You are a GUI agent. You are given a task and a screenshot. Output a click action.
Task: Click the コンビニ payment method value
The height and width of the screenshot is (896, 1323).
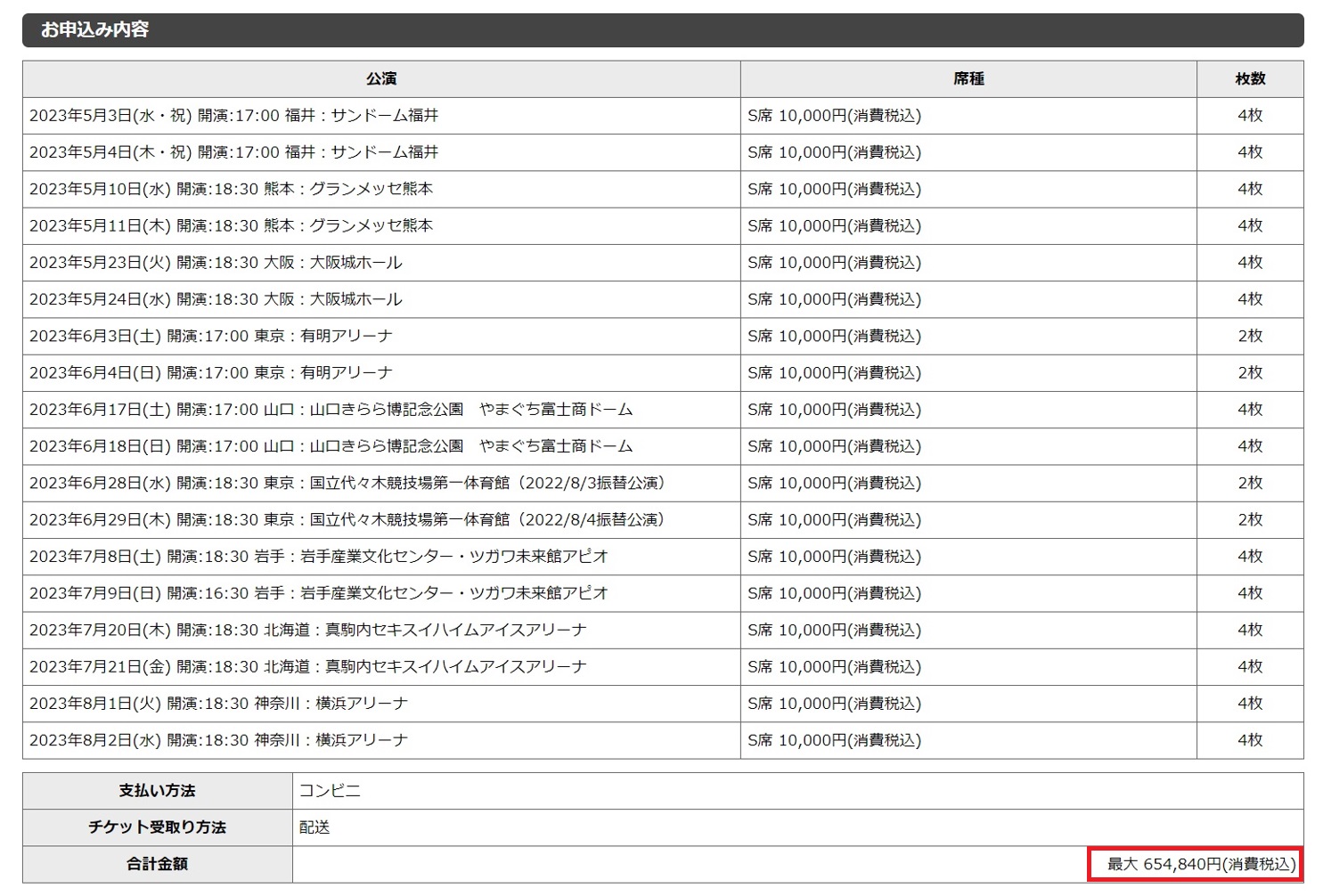330,791
